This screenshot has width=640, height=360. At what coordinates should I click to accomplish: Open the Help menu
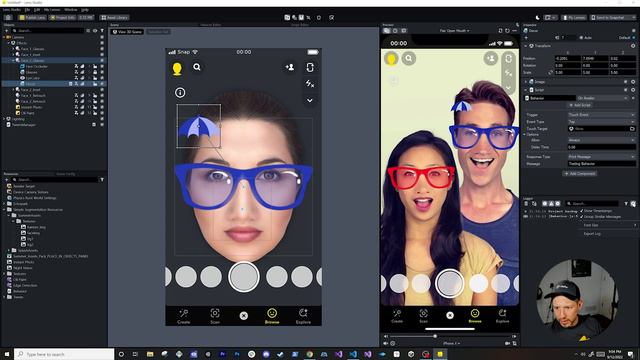tap(84, 9)
